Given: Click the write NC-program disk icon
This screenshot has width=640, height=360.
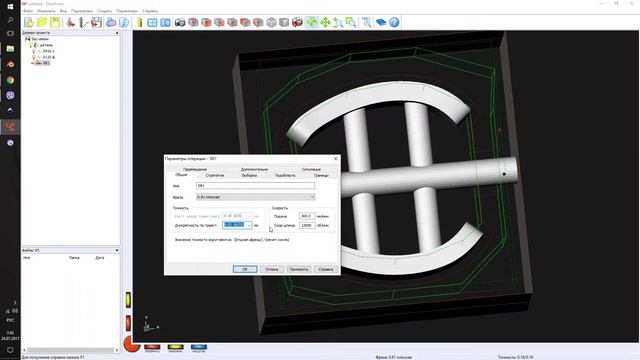Looking at the screenshot, I should coord(97,22).
